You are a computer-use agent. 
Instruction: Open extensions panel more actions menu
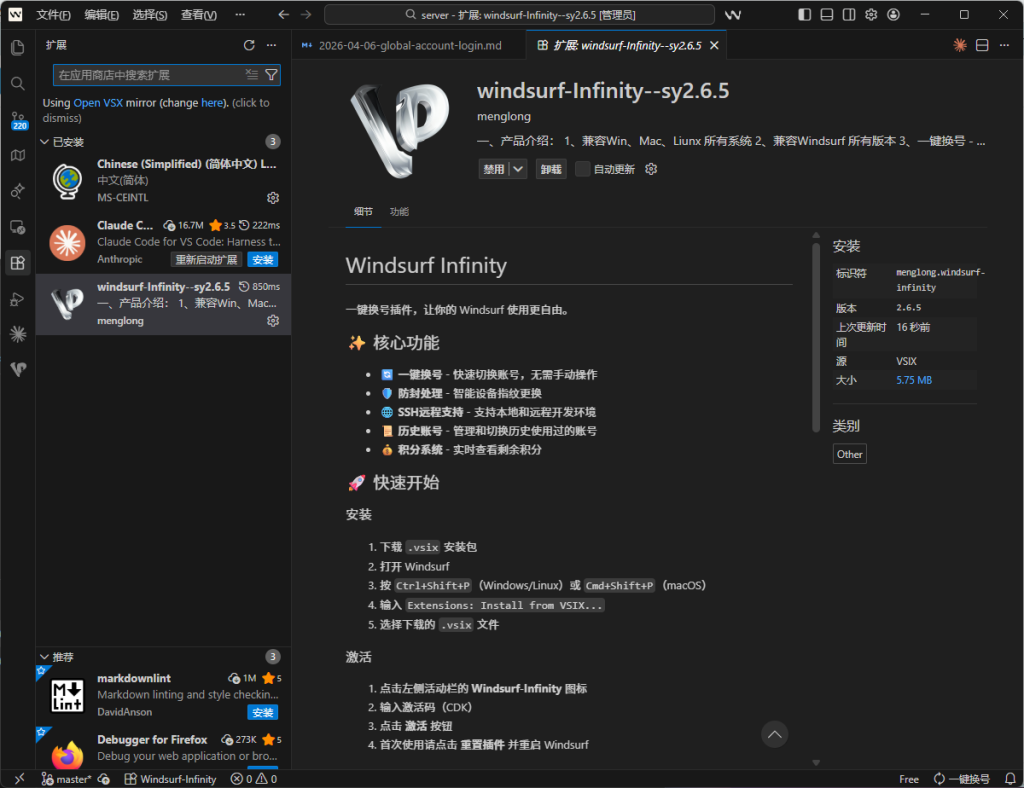[x=272, y=45]
